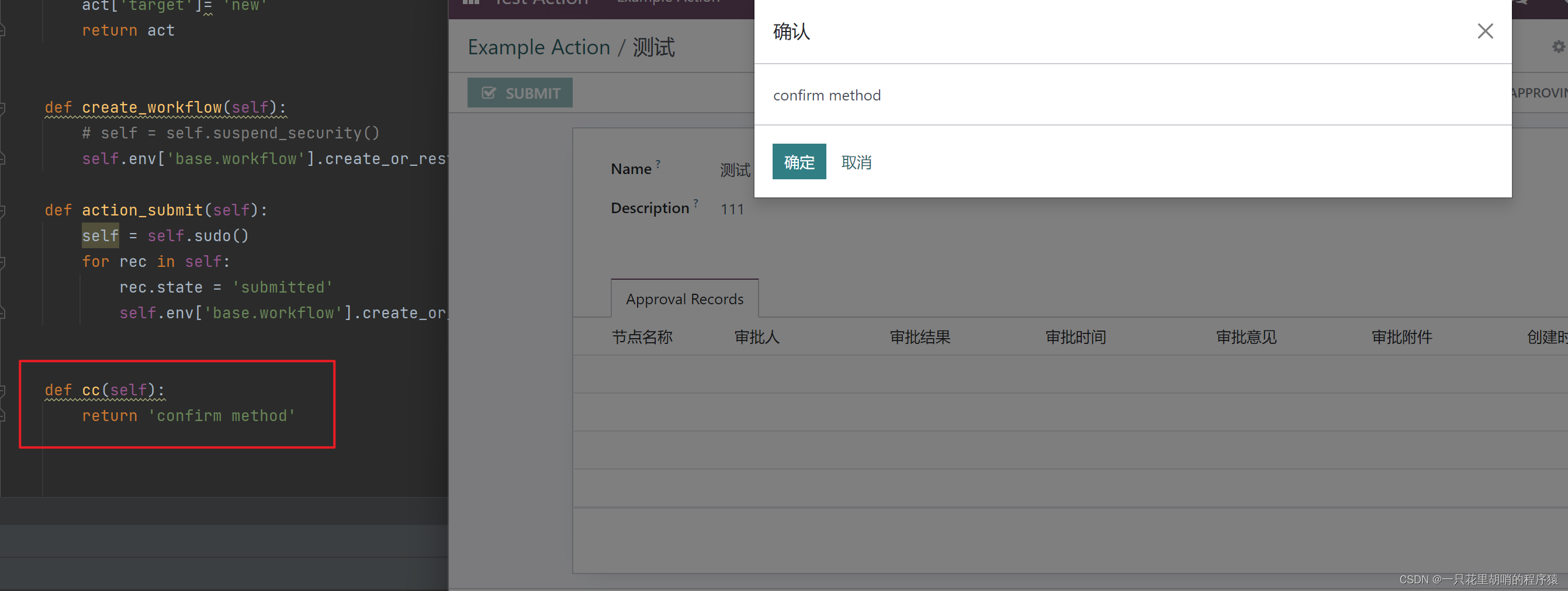Click the 'confirm method' dialog message text
The image size is (1568, 591).
point(826,95)
